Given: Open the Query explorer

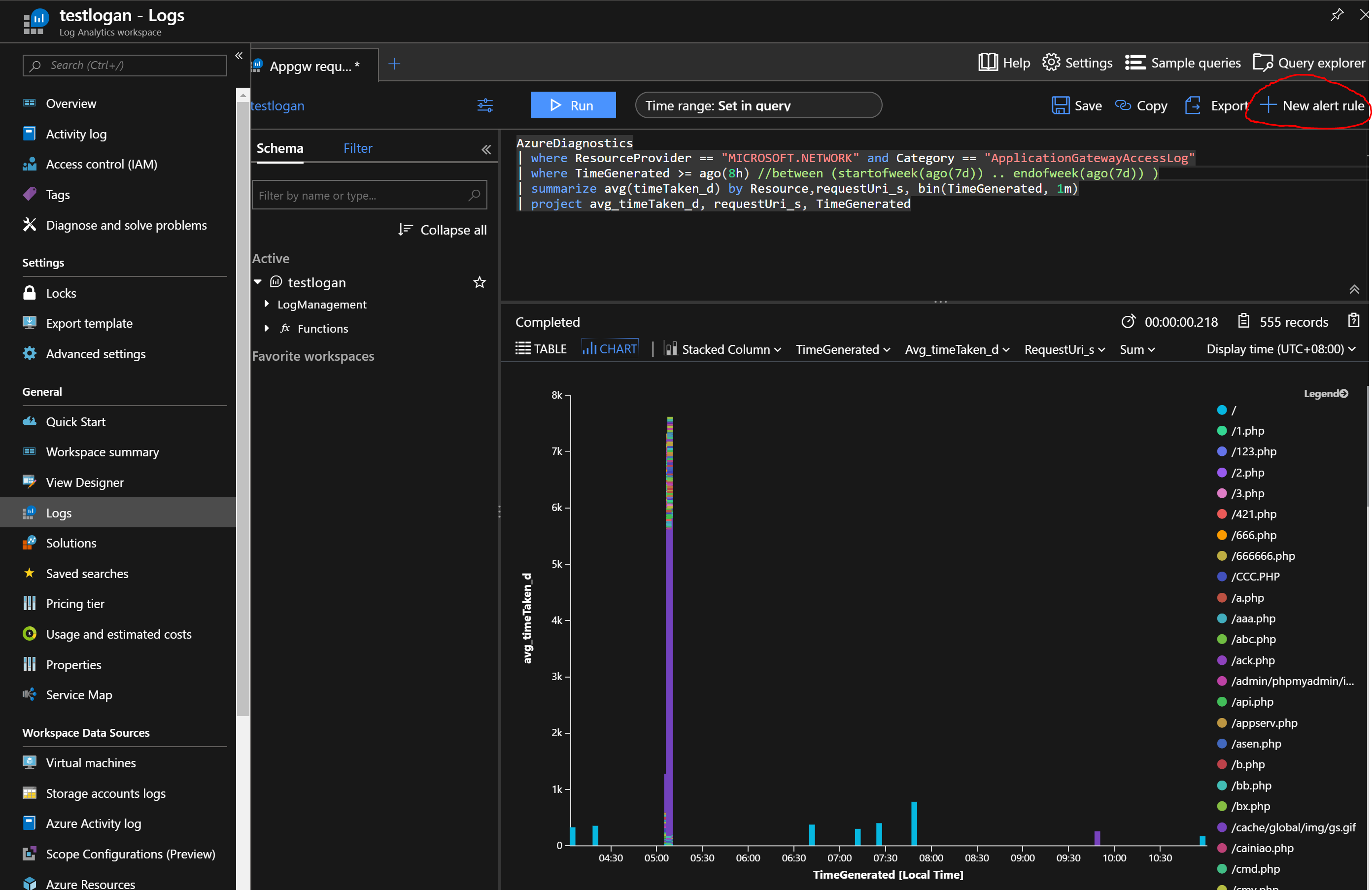Looking at the screenshot, I should point(1309,63).
